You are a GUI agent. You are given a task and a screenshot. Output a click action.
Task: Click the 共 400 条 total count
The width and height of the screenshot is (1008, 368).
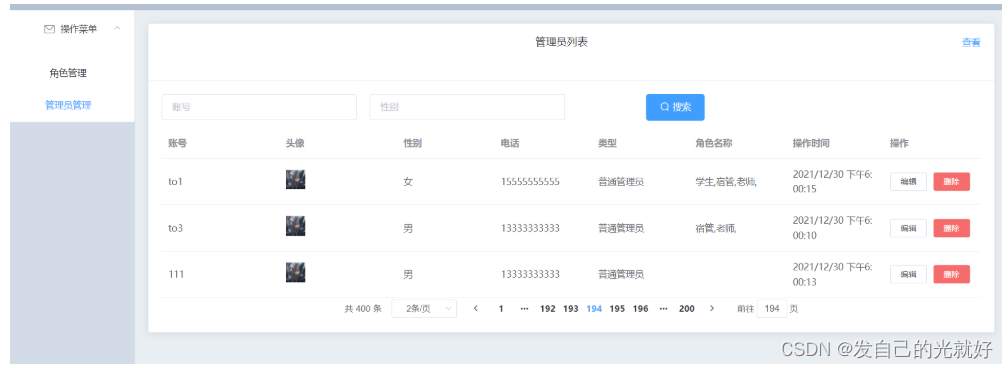pyautogui.click(x=363, y=309)
